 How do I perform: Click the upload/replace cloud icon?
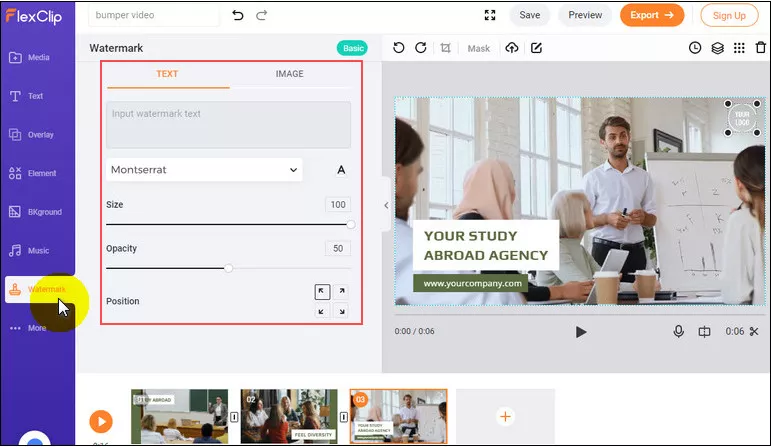[512, 48]
